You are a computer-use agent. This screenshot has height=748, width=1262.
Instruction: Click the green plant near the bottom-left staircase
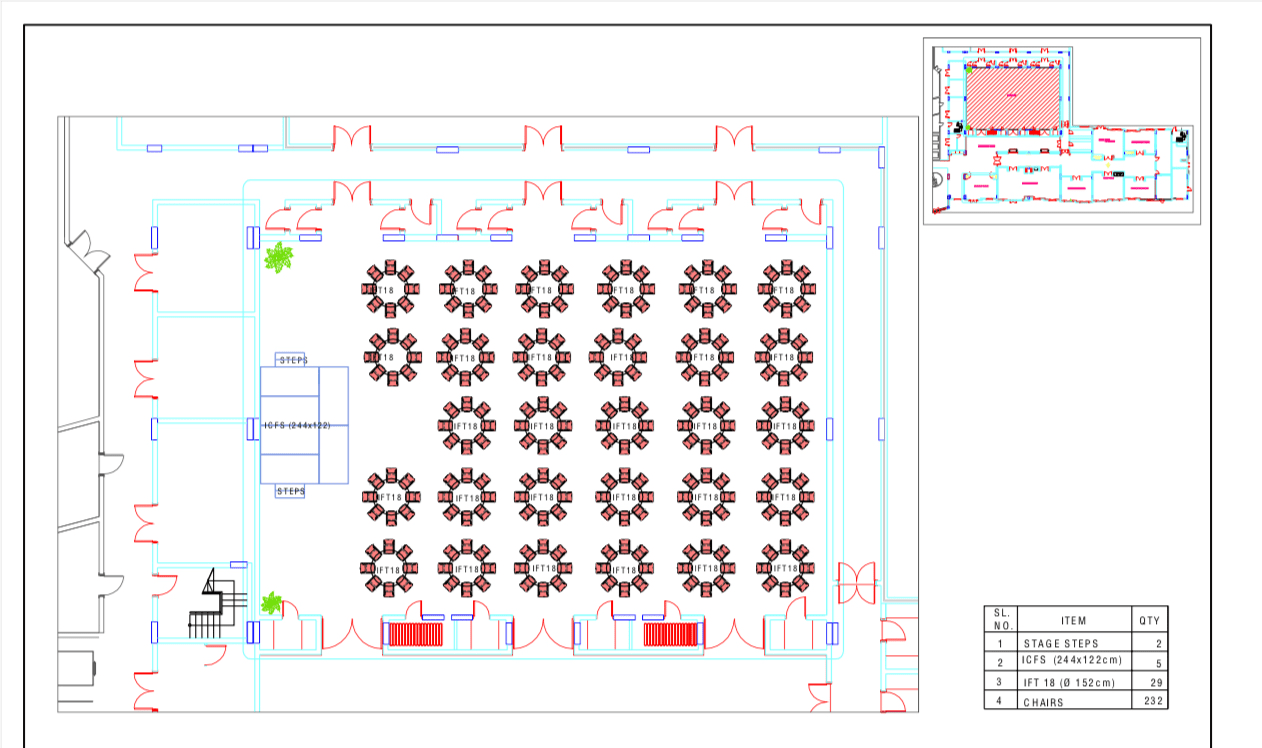click(271, 603)
